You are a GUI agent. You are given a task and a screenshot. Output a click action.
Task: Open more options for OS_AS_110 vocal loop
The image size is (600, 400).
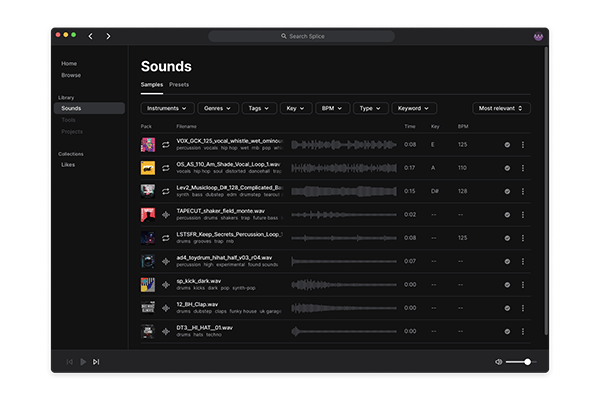(x=522, y=168)
